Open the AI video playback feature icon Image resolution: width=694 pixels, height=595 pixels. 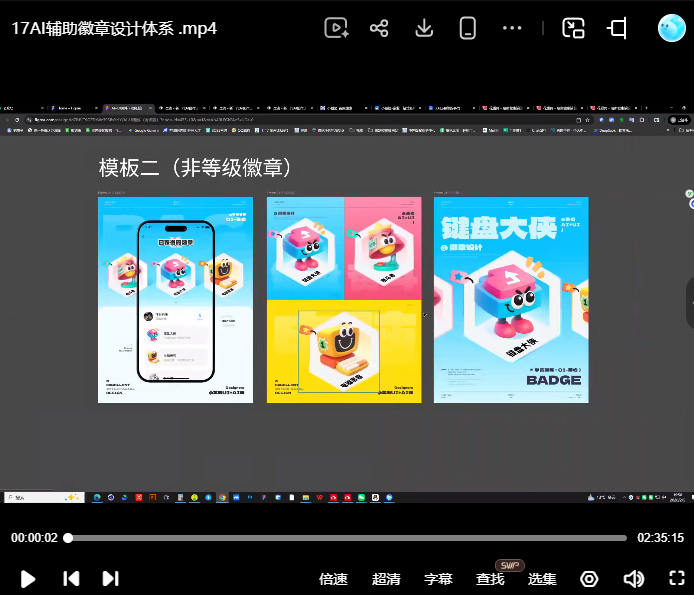pyautogui.click(x=336, y=28)
